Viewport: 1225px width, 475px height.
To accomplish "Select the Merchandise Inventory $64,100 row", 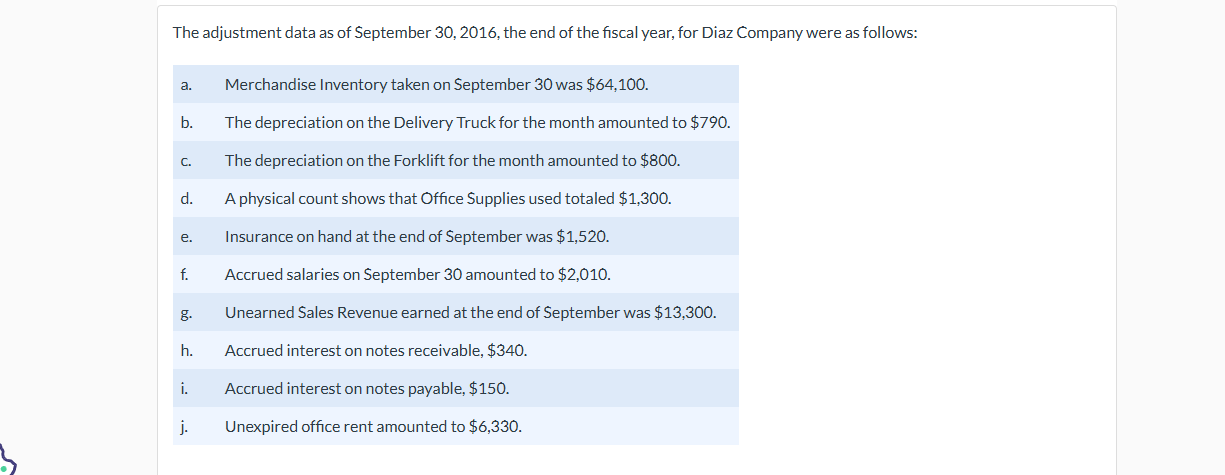I will coord(456,84).
